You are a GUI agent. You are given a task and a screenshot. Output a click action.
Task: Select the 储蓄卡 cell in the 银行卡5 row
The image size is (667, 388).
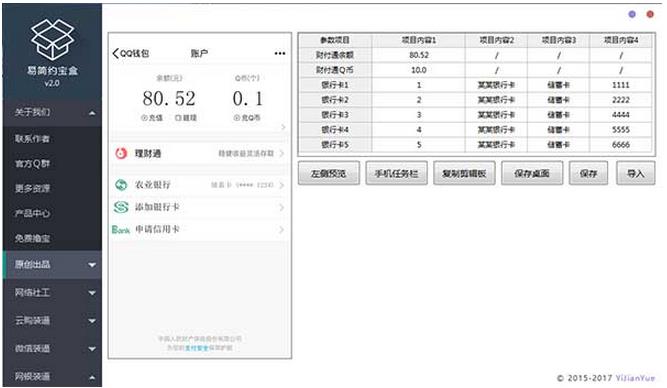[x=559, y=145]
